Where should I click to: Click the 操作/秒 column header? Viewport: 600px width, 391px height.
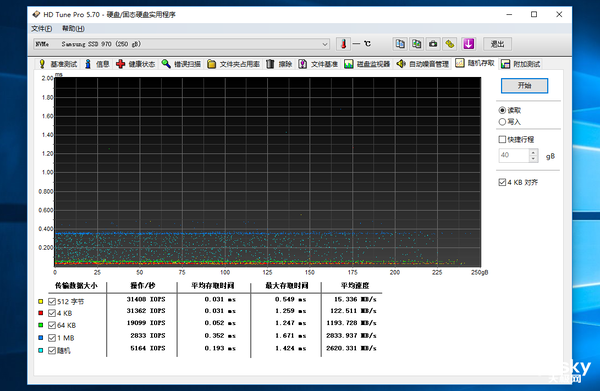click(142, 285)
